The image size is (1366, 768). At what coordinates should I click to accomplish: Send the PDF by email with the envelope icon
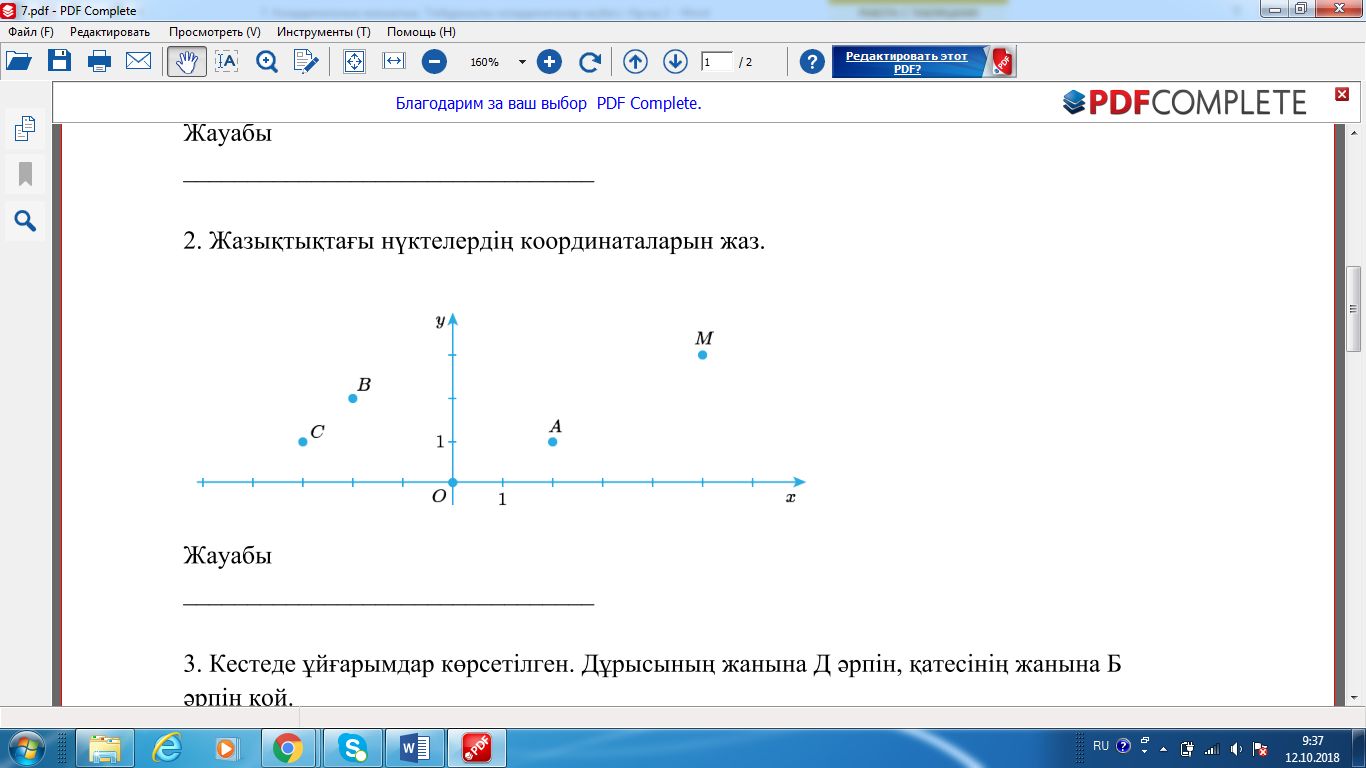click(138, 61)
